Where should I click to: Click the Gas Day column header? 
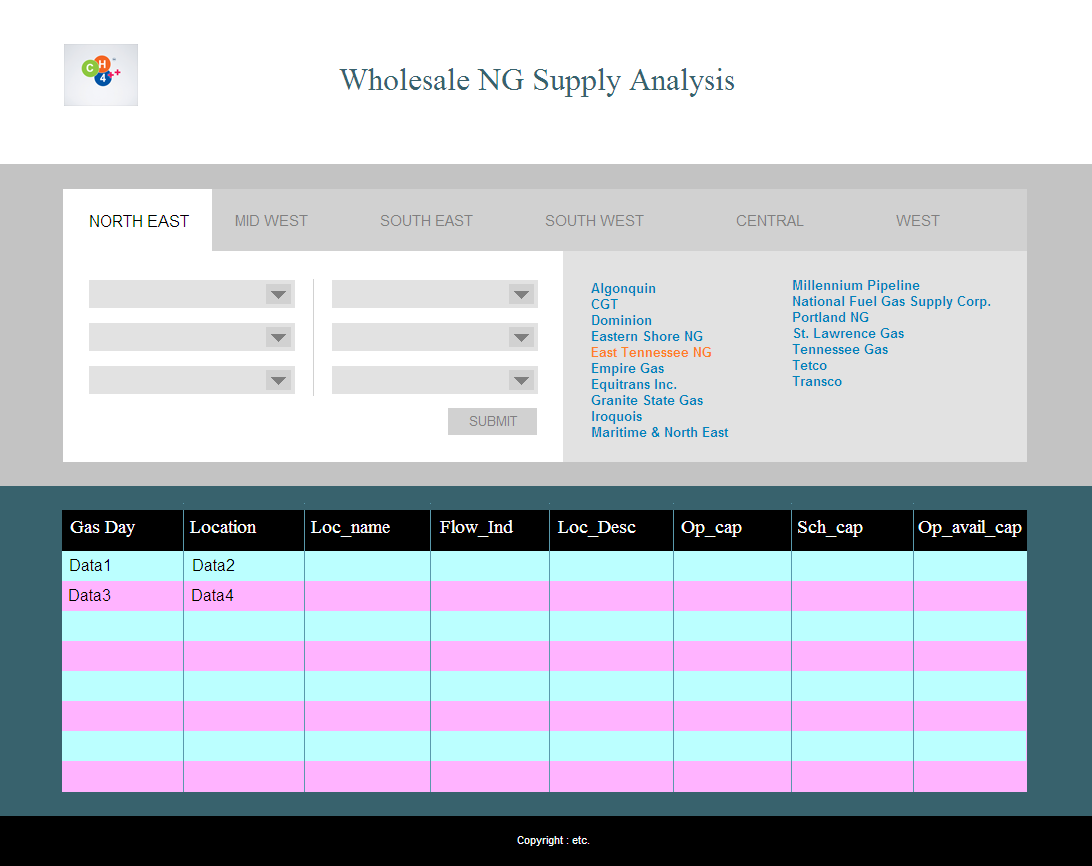102,528
